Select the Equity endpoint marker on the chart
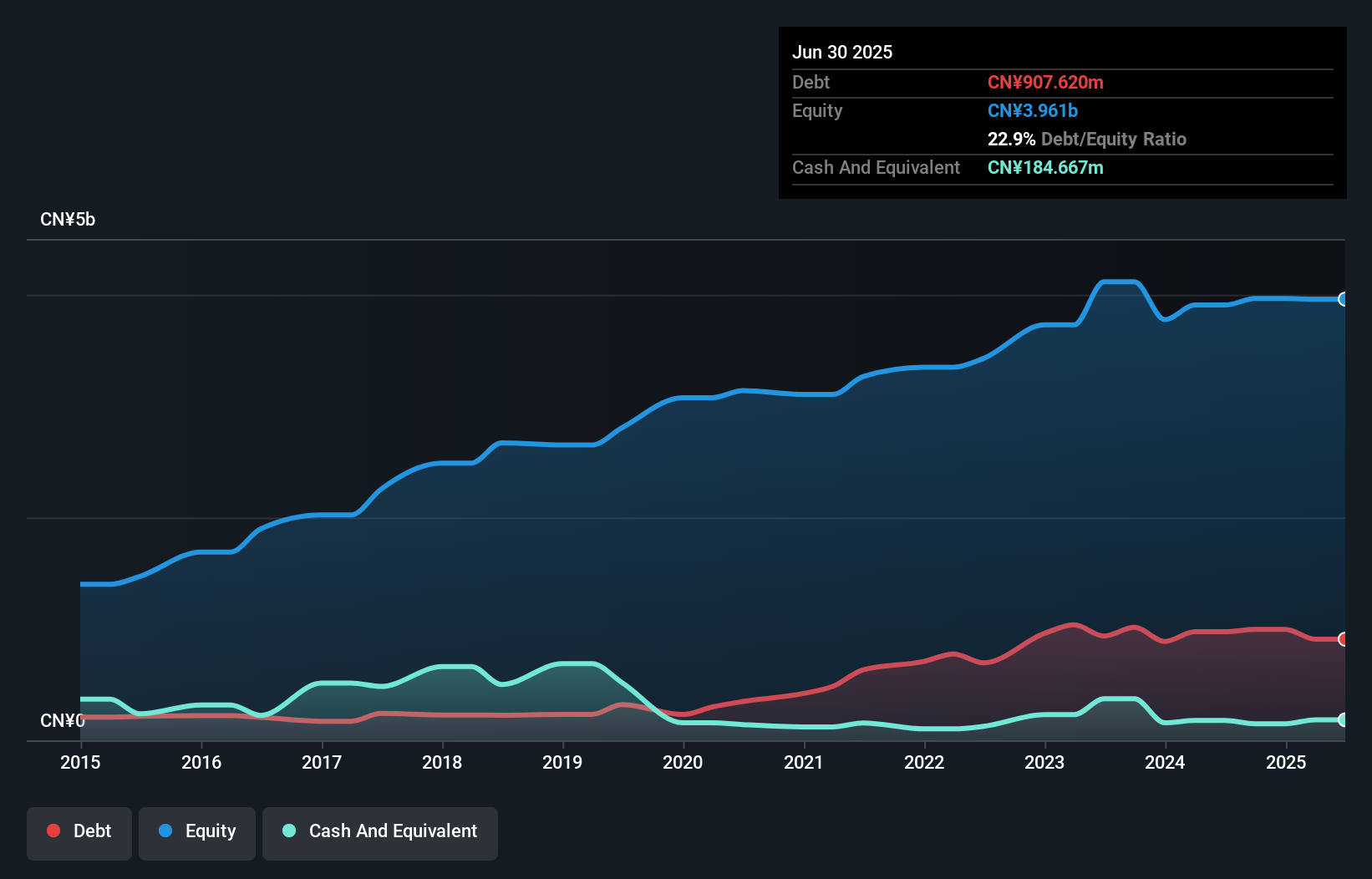 1344,298
